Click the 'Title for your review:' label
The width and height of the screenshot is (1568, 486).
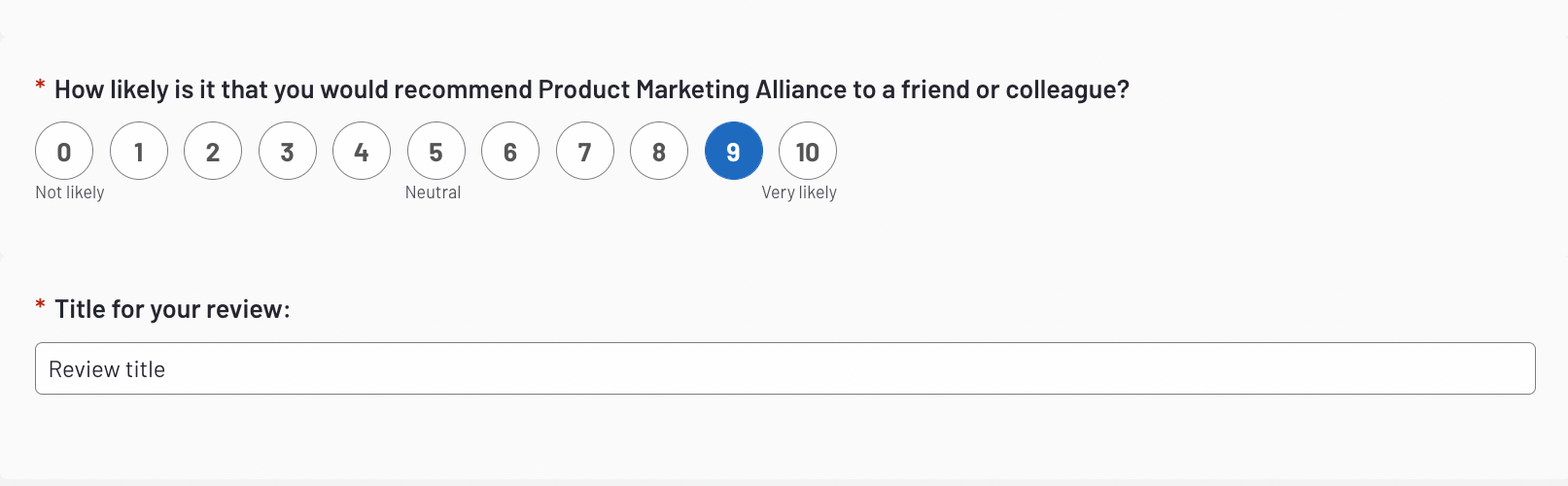coord(172,309)
